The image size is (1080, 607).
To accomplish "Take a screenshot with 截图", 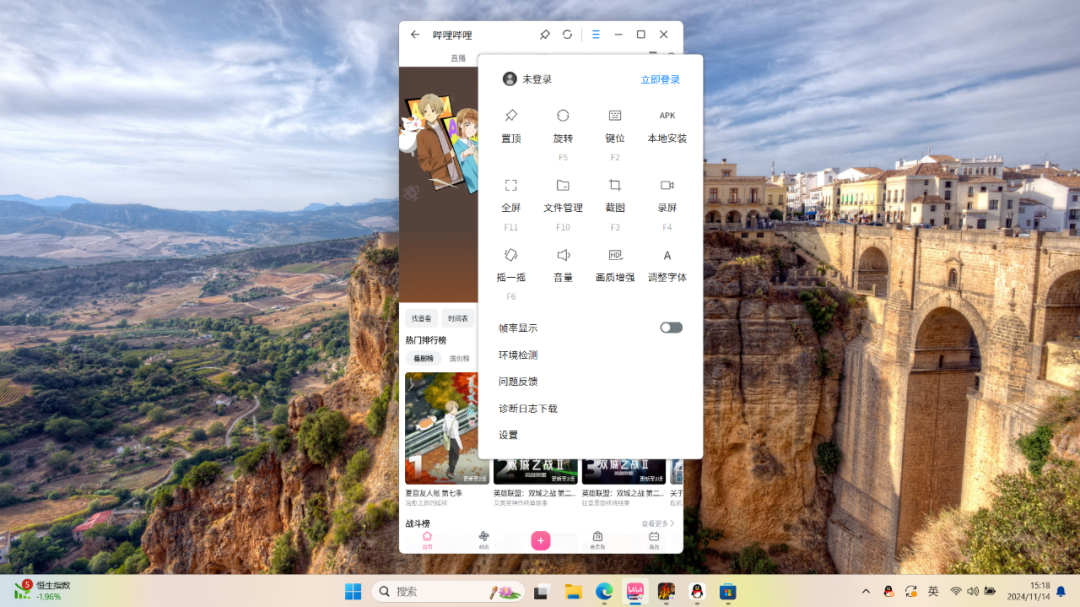I will (614, 203).
